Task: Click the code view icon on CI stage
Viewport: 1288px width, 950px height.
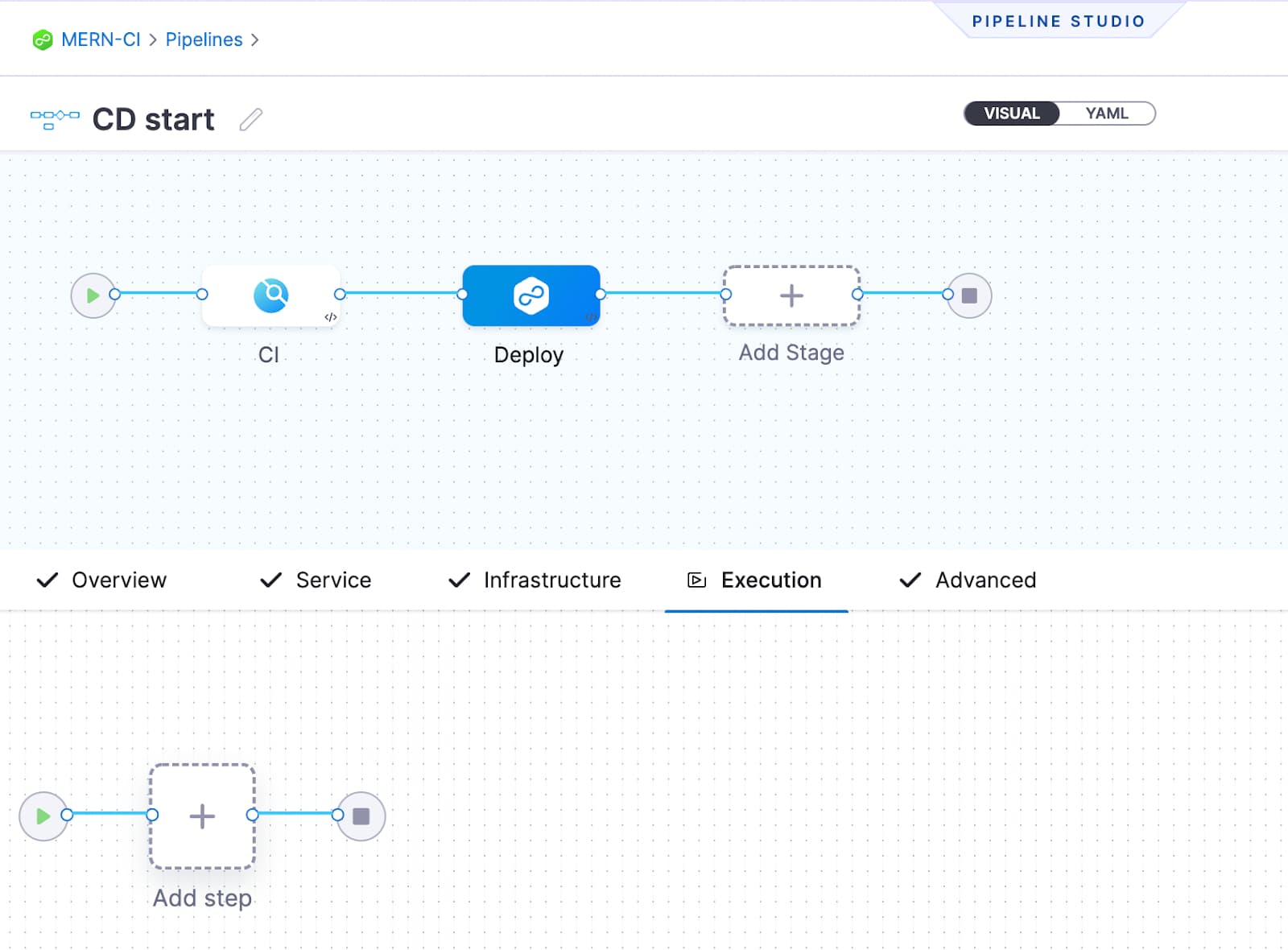Action: click(329, 316)
